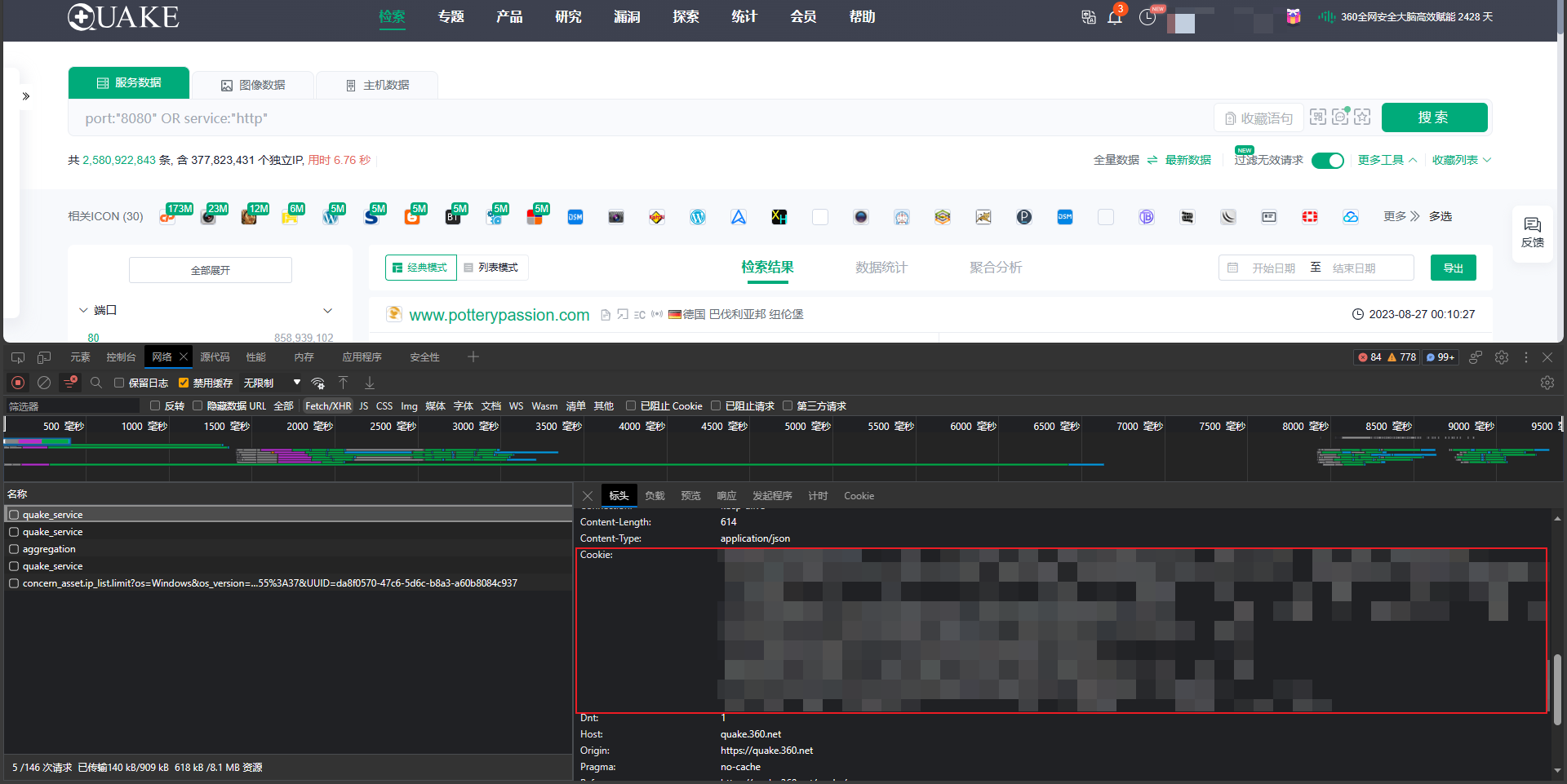1567x784 pixels.
Task: Select the concern_asset.ip_list.limit request row
Action: point(288,583)
